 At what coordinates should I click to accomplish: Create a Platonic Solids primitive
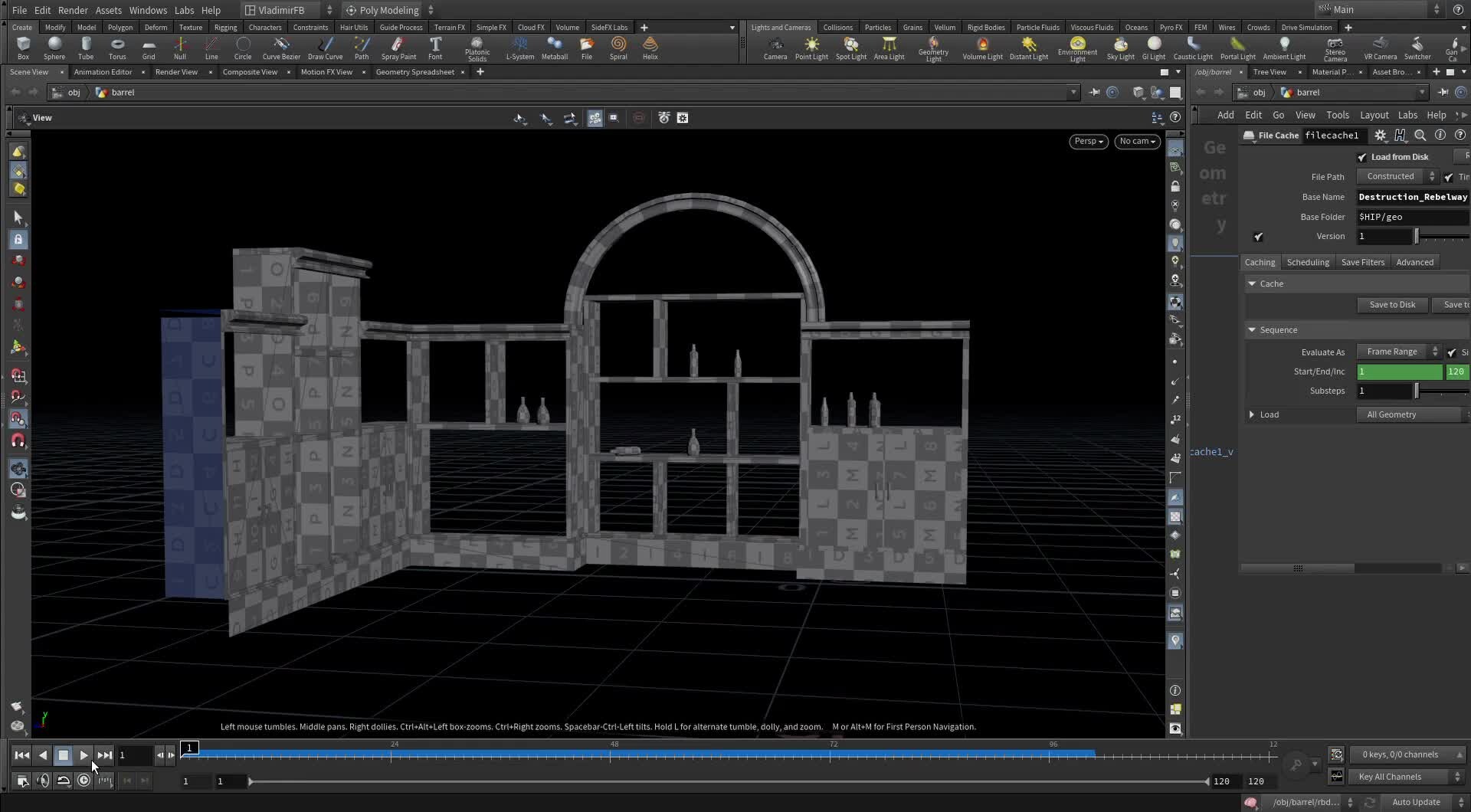pos(477,47)
